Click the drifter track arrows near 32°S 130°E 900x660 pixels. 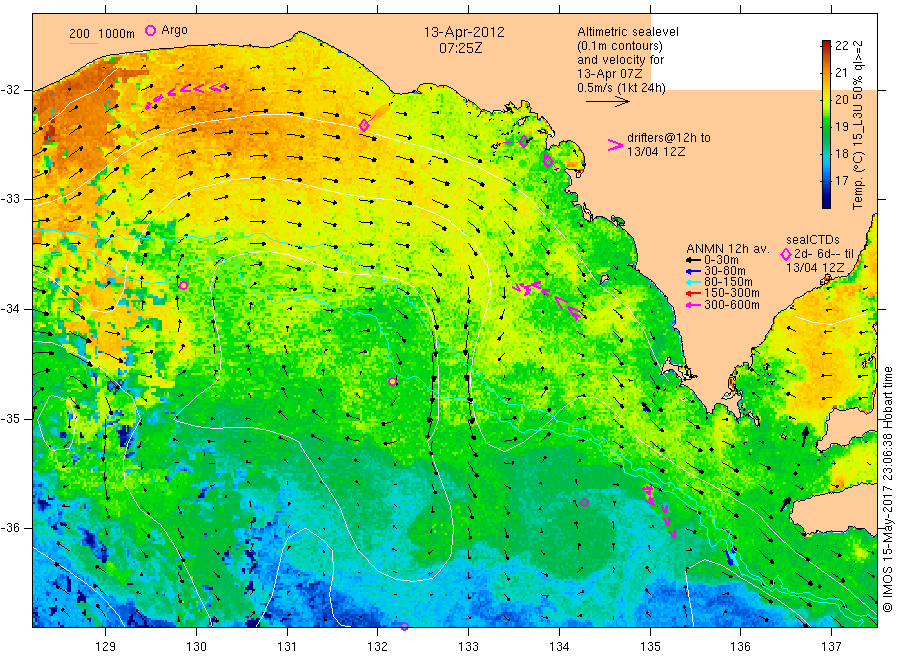(x=185, y=95)
